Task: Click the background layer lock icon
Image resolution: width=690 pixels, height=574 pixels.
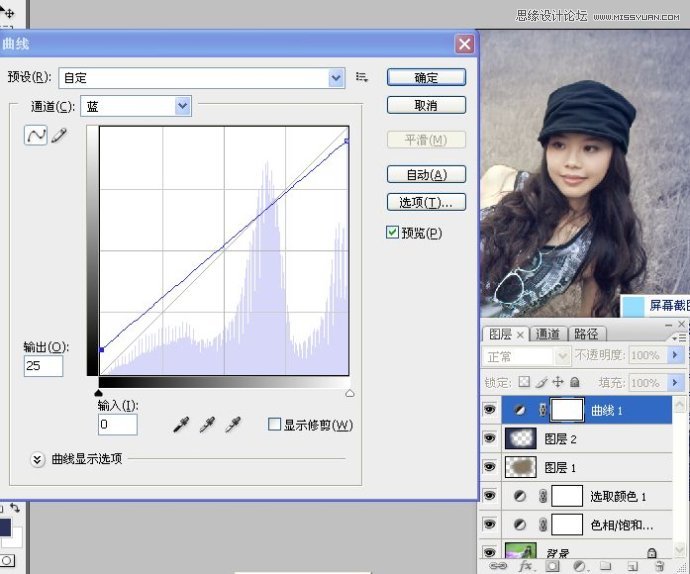Action: click(652, 552)
